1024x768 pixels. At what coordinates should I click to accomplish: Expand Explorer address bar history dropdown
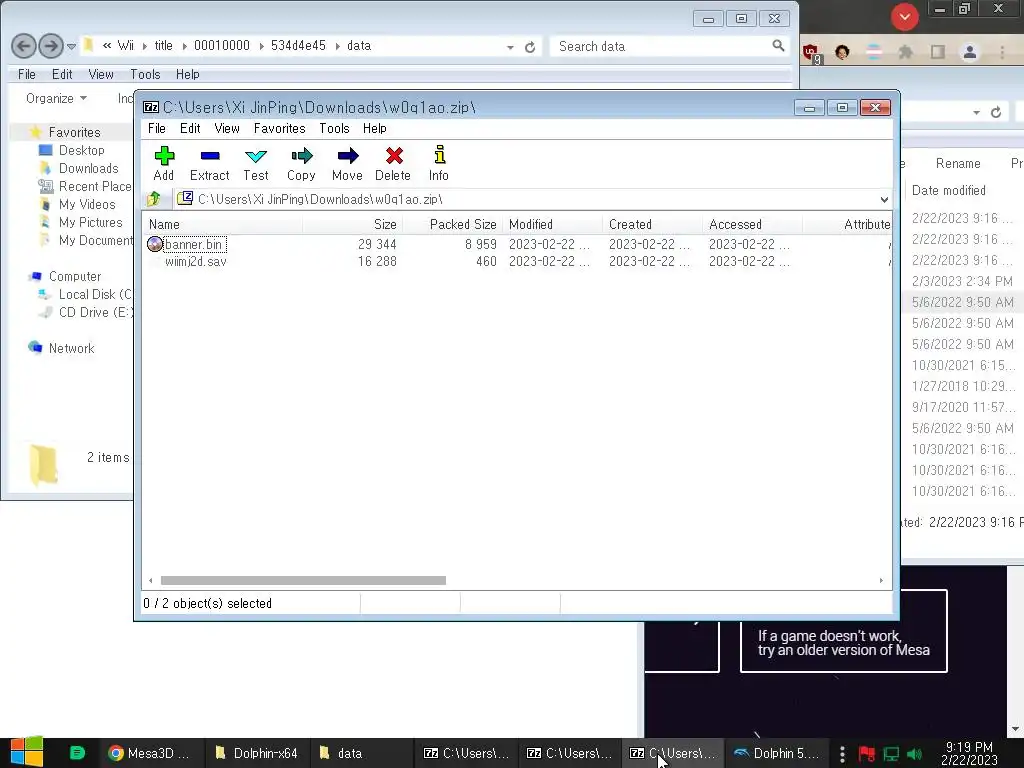(510, 47)
